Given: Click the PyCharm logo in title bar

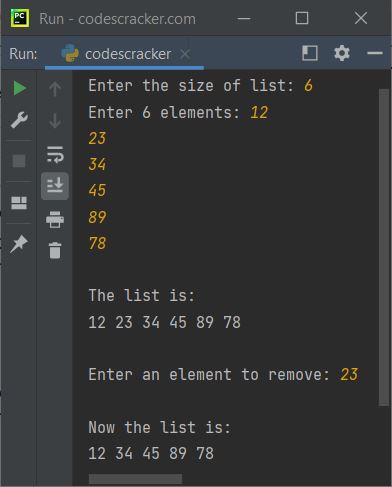Looking at the screenshot, I should 20,18.
